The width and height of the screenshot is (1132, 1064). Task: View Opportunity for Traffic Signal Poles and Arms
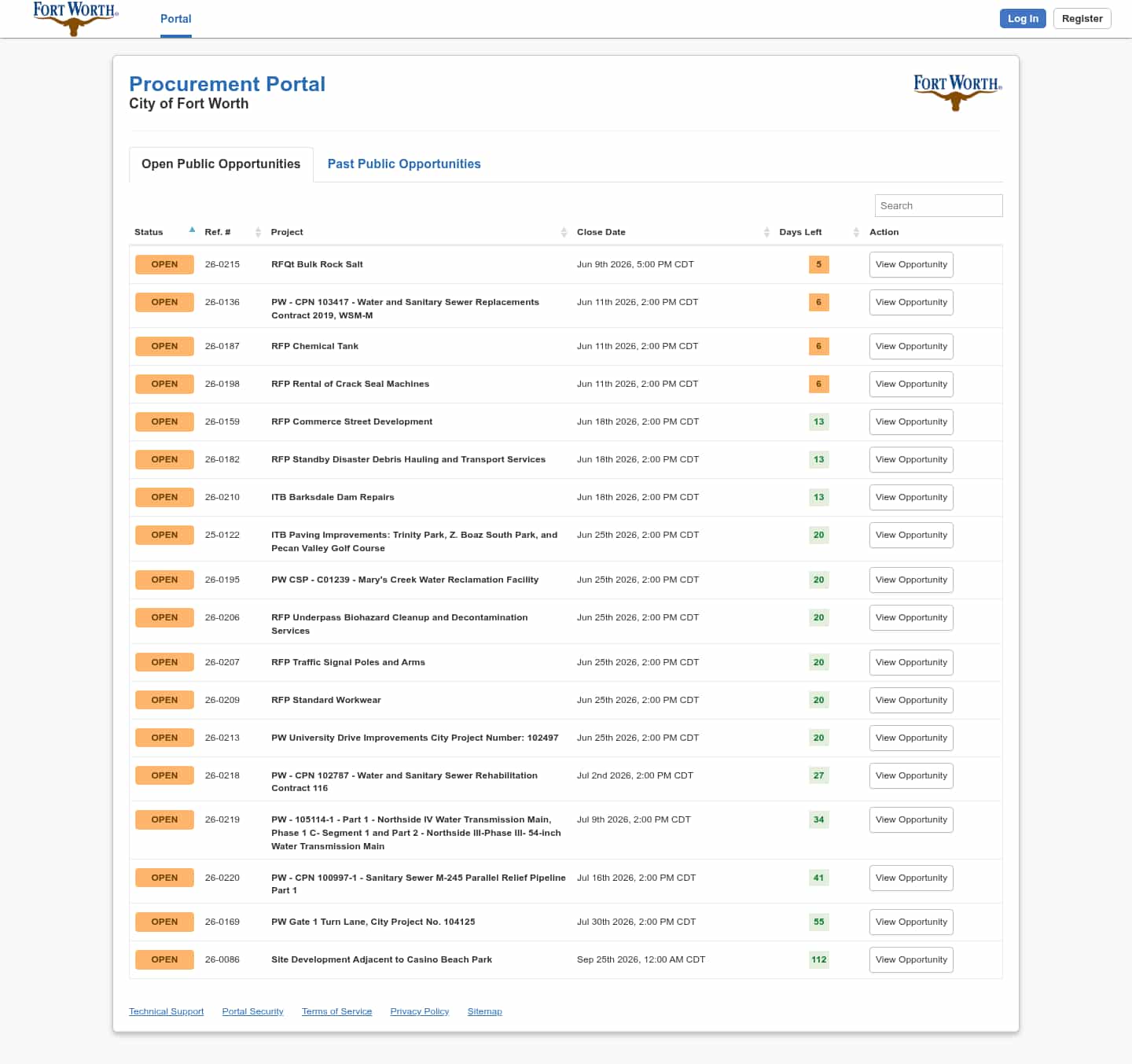pyautogui.click(x=911, y=662)
